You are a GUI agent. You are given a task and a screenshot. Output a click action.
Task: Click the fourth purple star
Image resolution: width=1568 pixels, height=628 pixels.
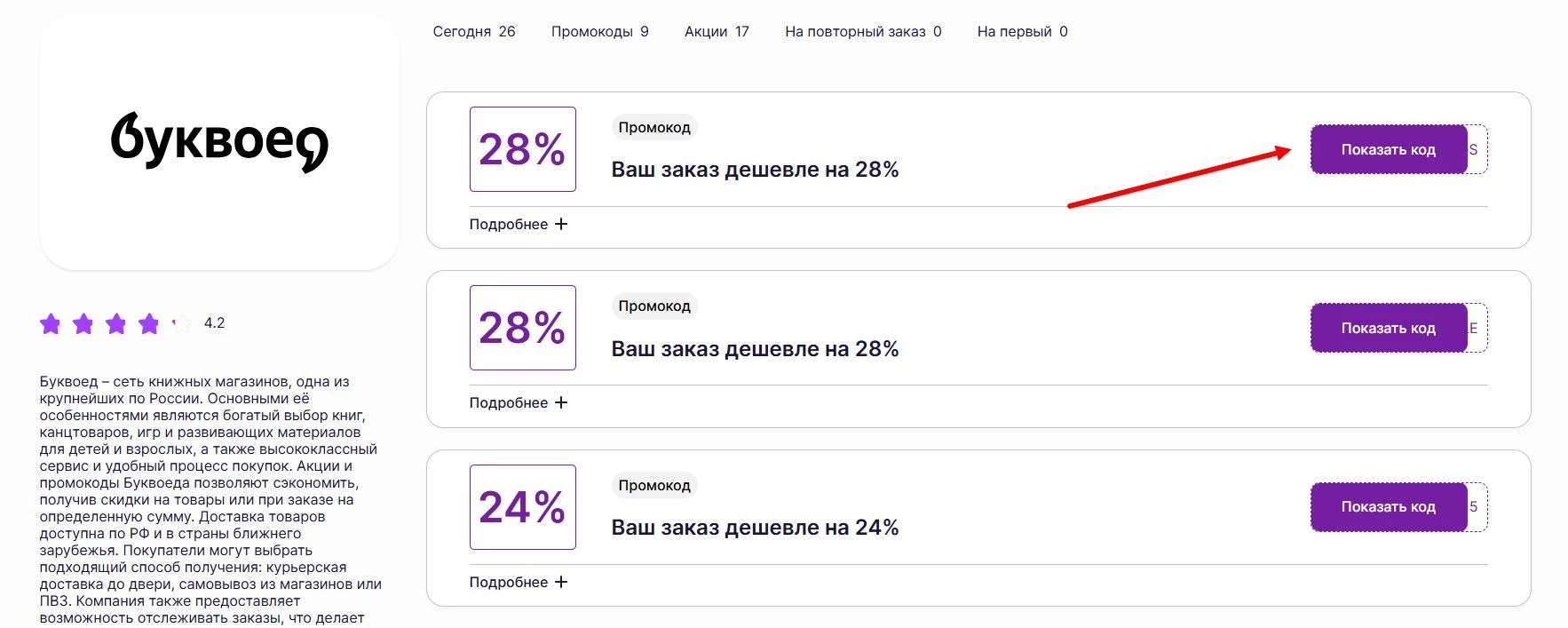point(149,324)
